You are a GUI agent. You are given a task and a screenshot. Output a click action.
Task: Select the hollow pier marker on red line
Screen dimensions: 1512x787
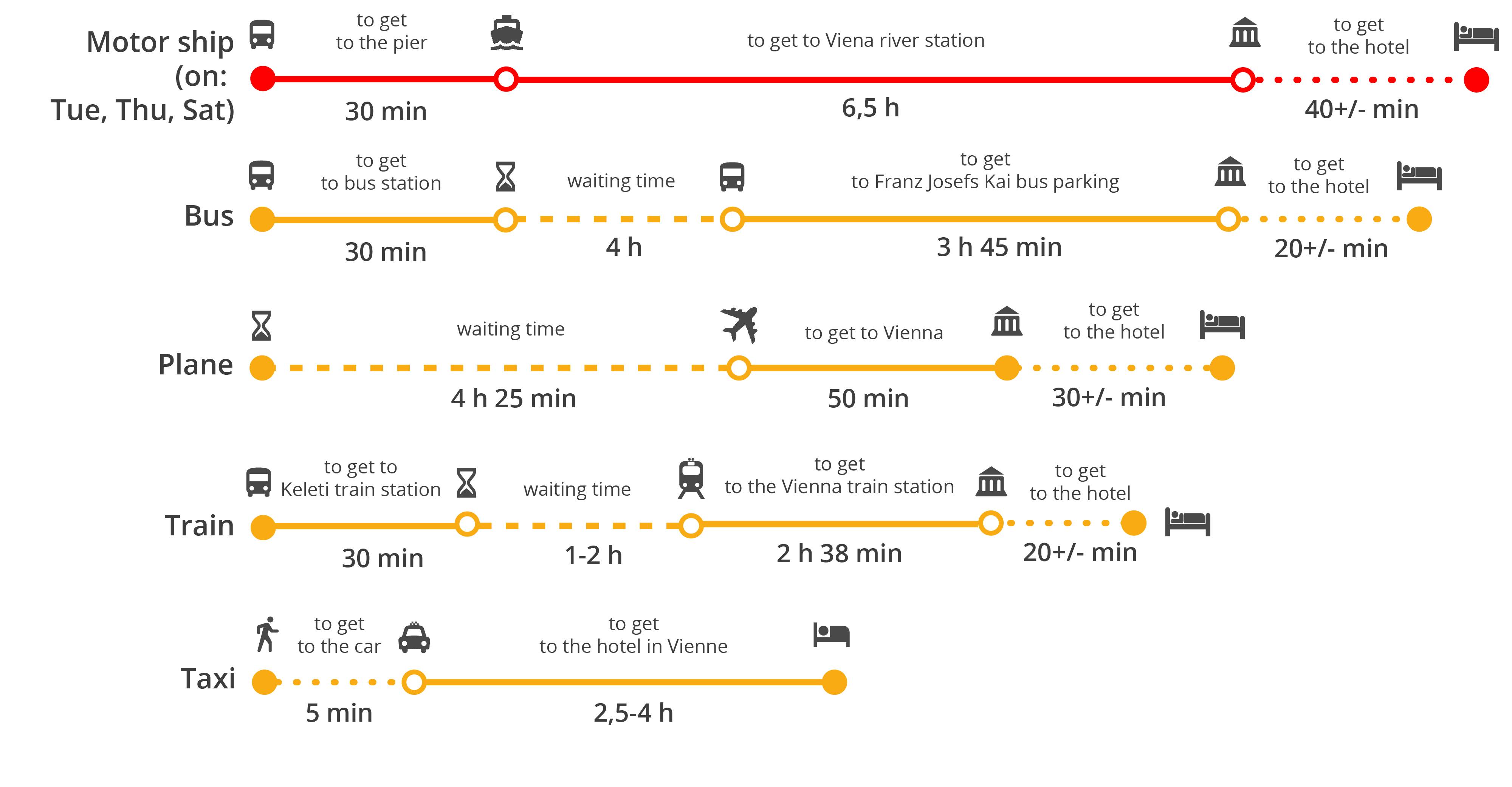(506, 79)
